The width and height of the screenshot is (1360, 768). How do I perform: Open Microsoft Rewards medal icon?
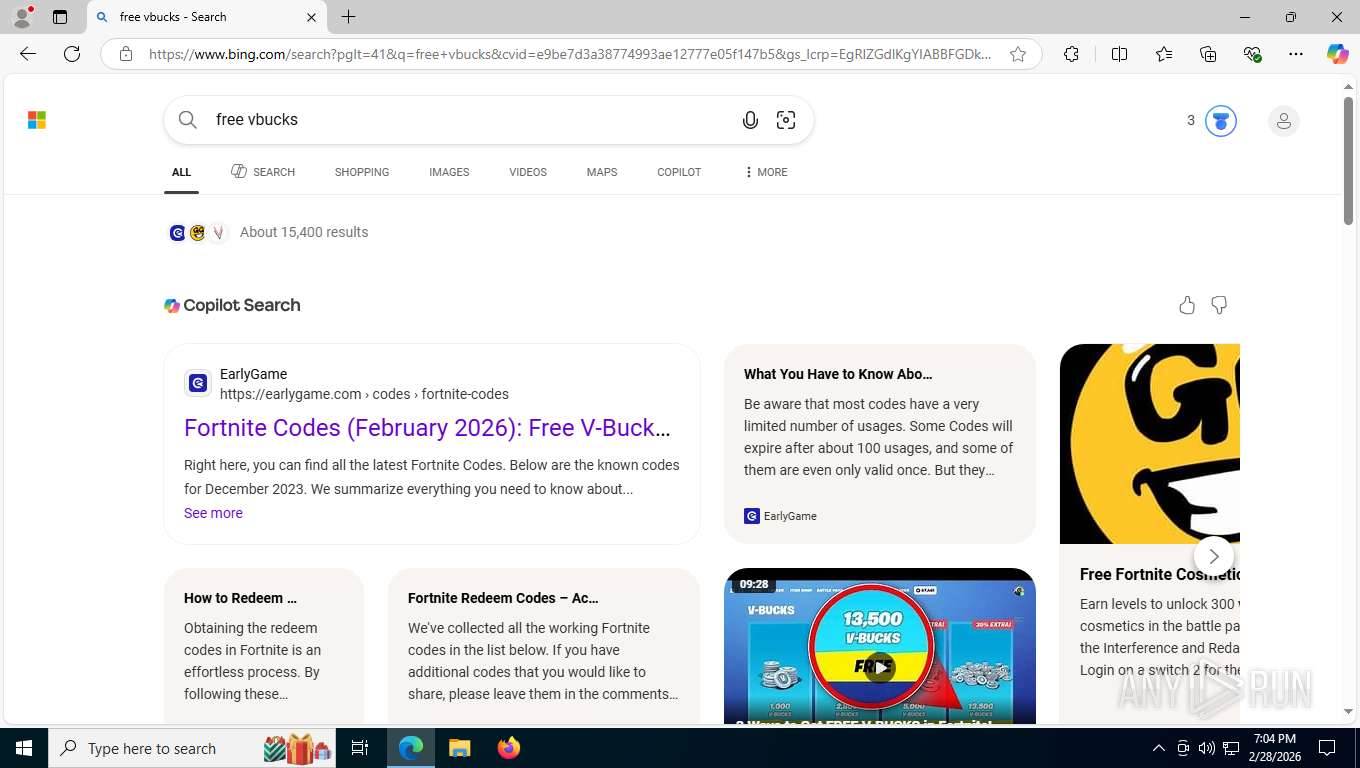click(x=1220, y=121)
